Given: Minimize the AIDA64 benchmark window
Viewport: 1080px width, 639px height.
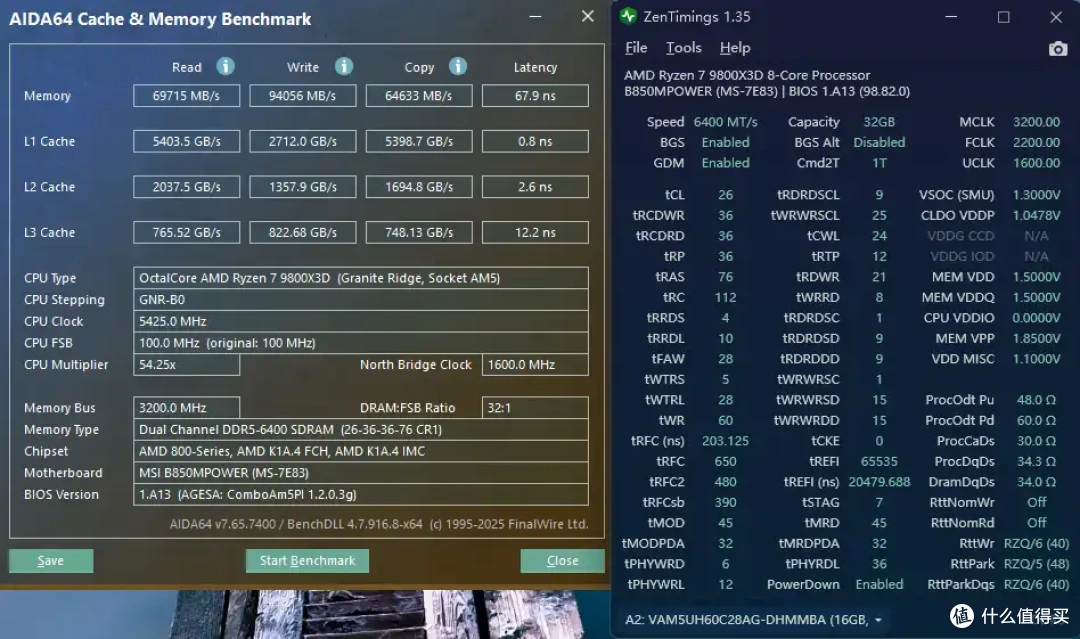Looking at the screenshot, I should click(x=535, y=17).
